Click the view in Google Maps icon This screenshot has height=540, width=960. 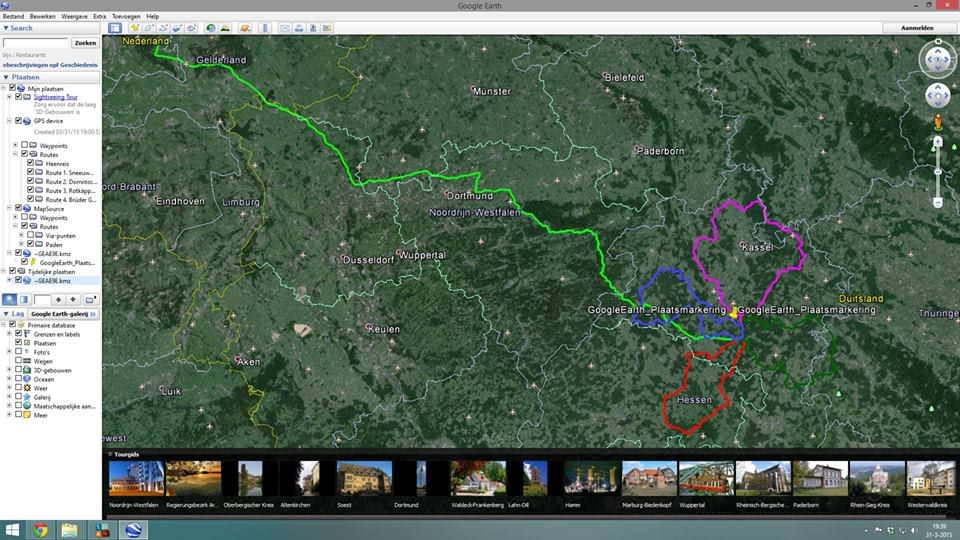click(x=327, y=28)
